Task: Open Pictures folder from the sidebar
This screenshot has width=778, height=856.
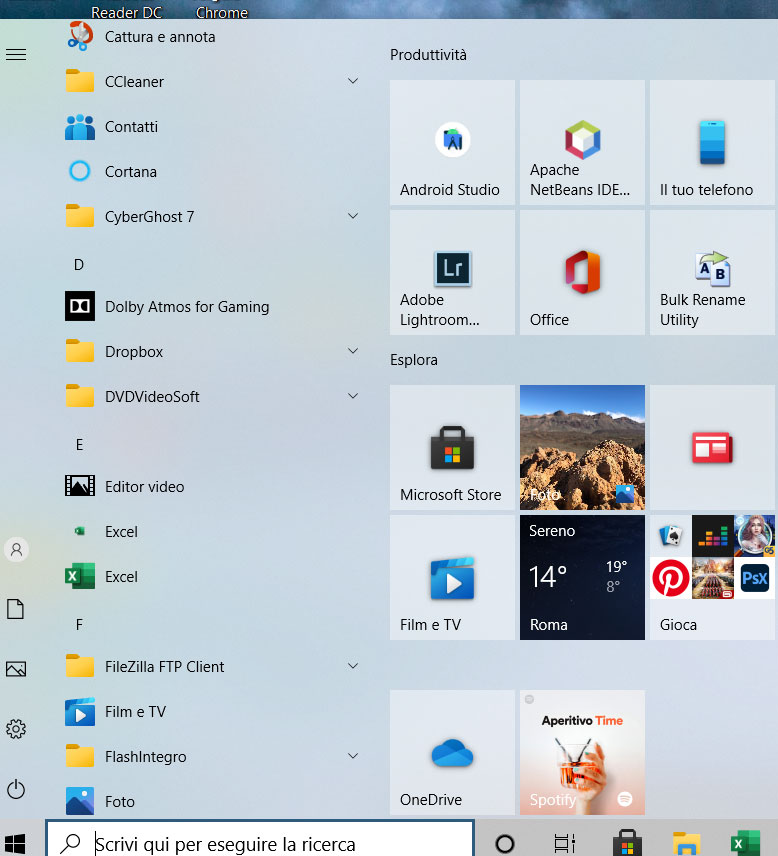Action: pos(16,669)
